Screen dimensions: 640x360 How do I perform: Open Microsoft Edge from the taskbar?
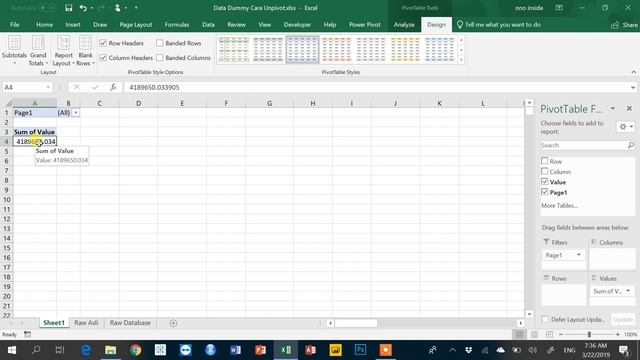(x=86, y=350)
